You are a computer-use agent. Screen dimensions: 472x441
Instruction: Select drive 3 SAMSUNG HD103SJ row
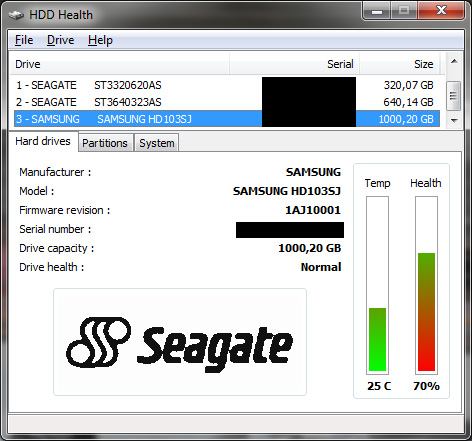pyautogui.click(x=227, y=119)
